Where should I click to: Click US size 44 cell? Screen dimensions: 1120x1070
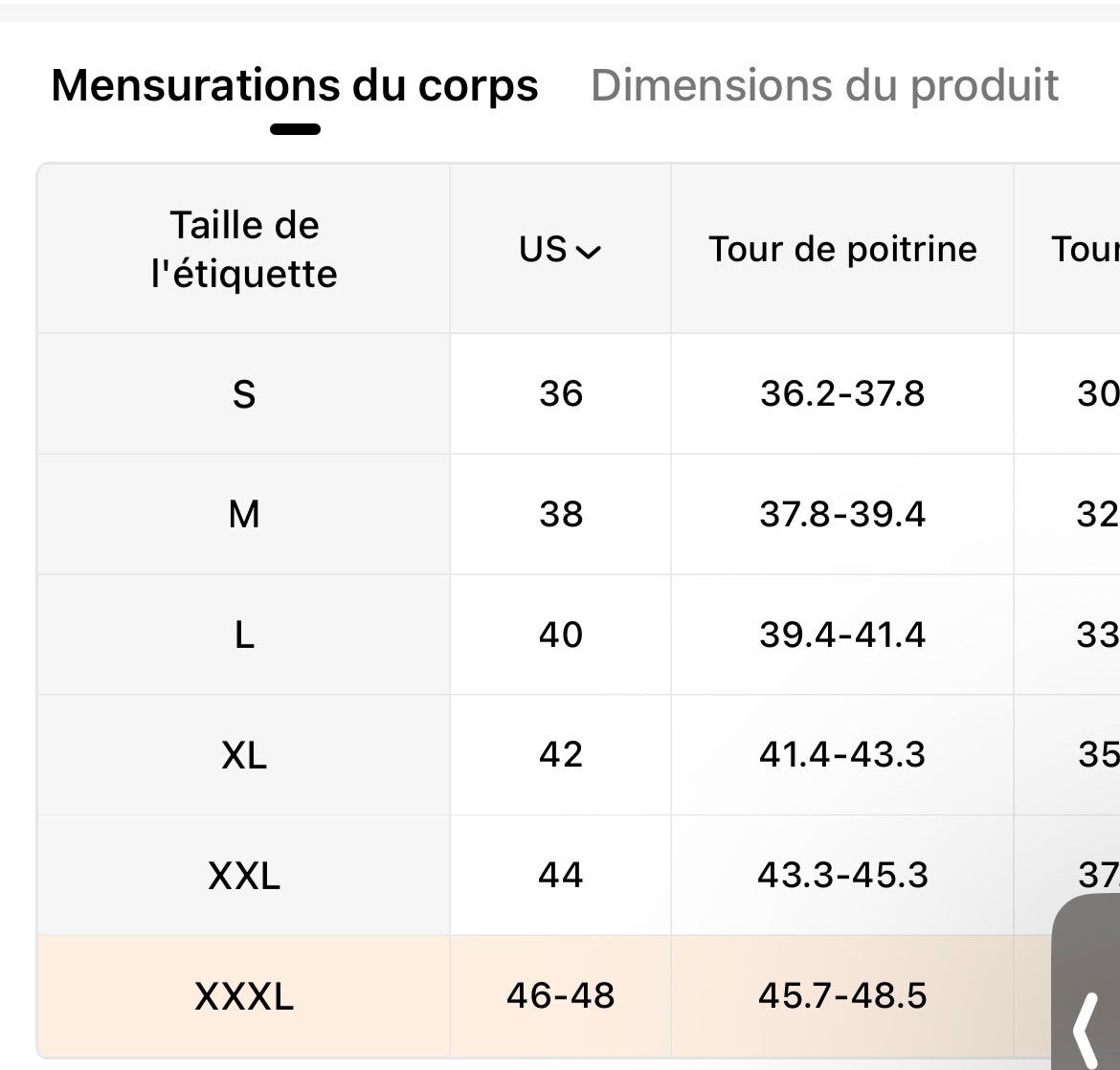tap(561, 876)
